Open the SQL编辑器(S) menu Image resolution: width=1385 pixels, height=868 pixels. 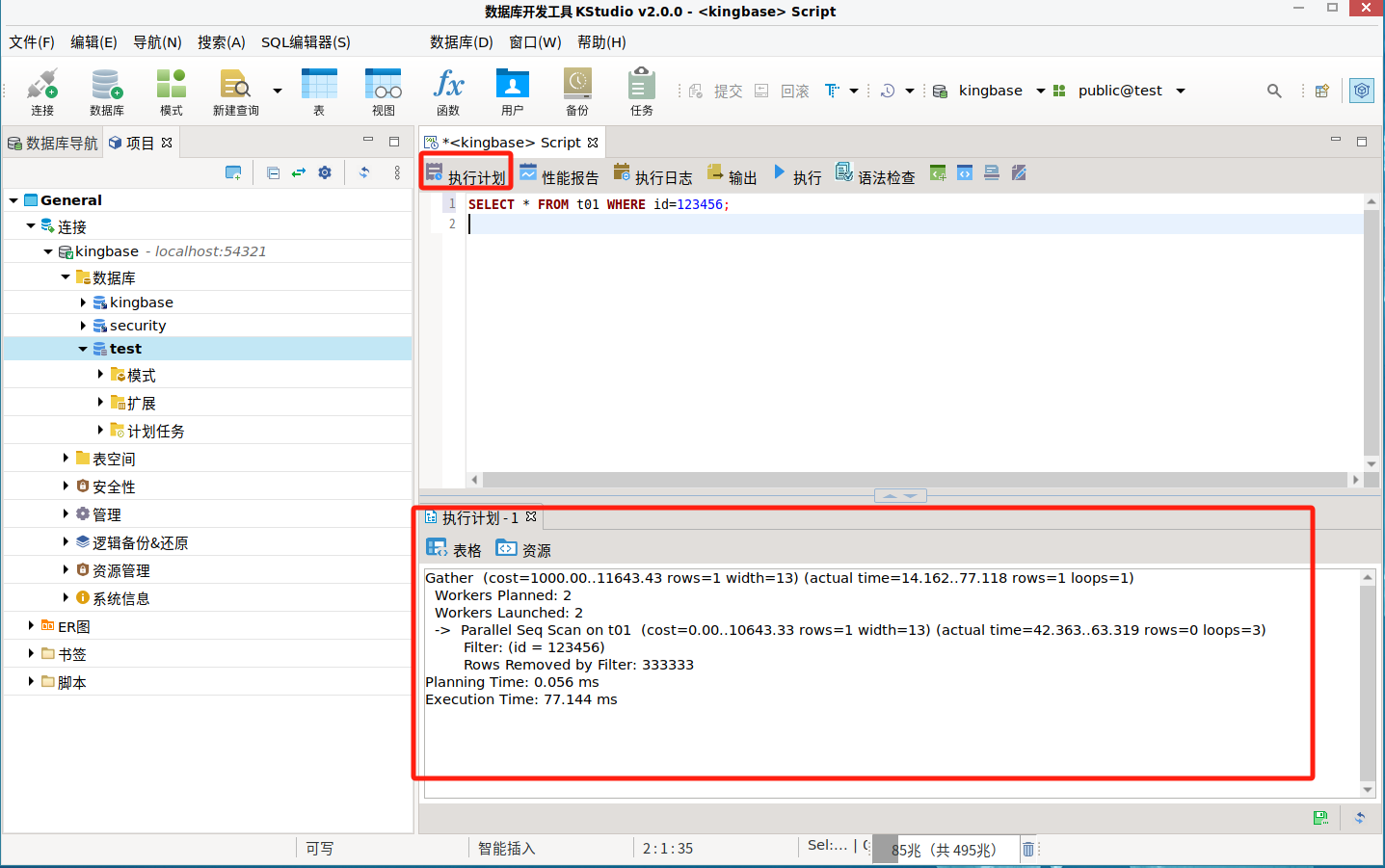(306, 42)
